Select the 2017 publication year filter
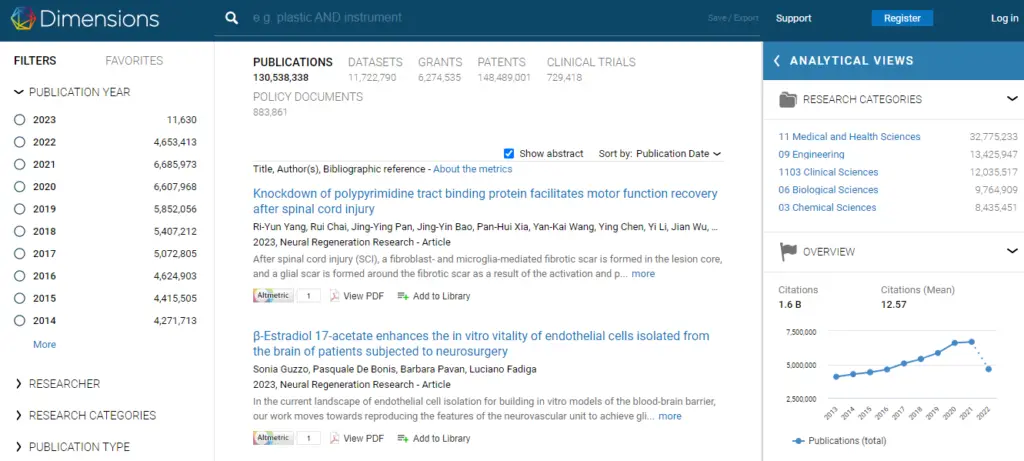 click(x=20, y=253)
